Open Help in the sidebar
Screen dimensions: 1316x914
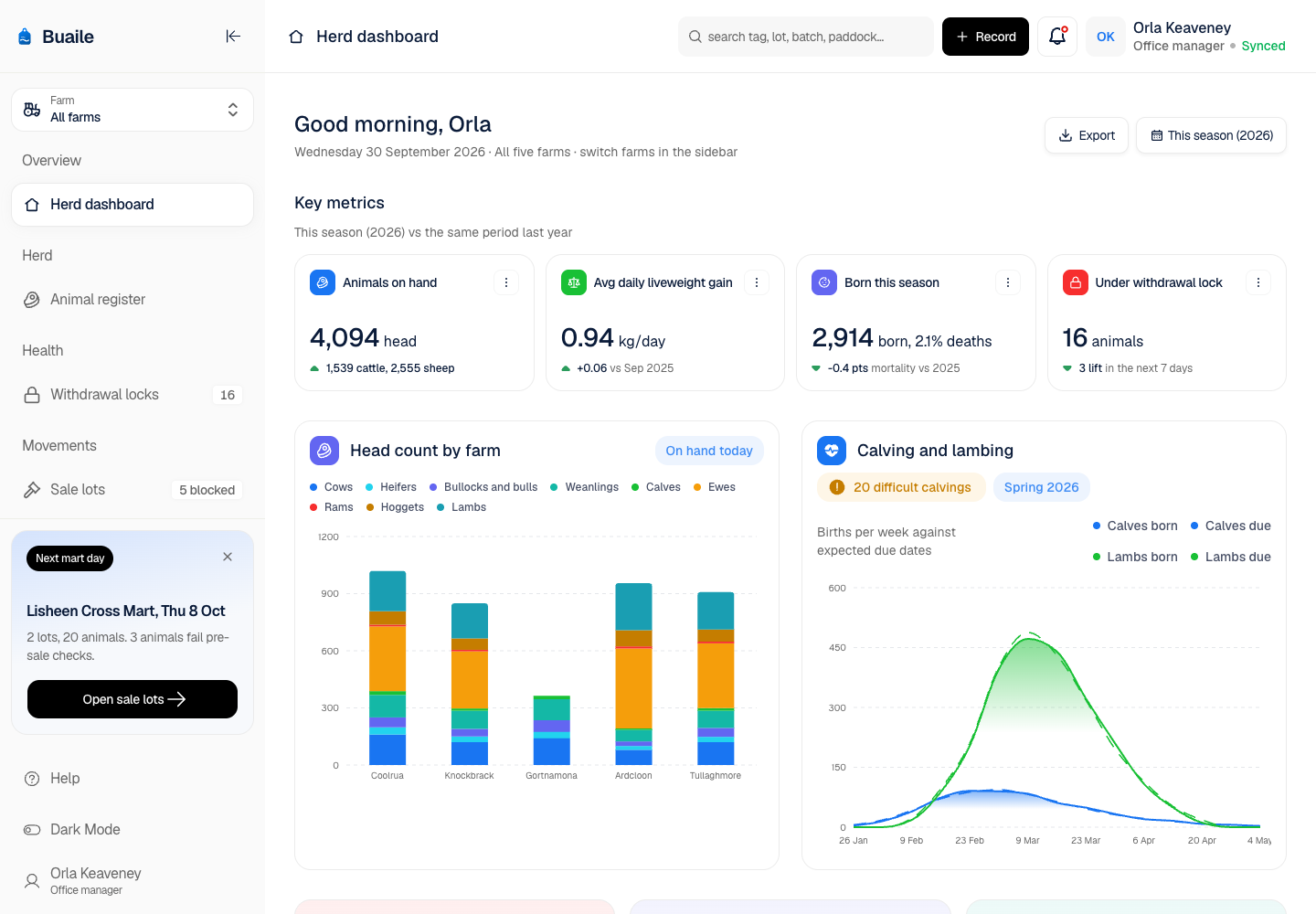[x=133, y=779]
